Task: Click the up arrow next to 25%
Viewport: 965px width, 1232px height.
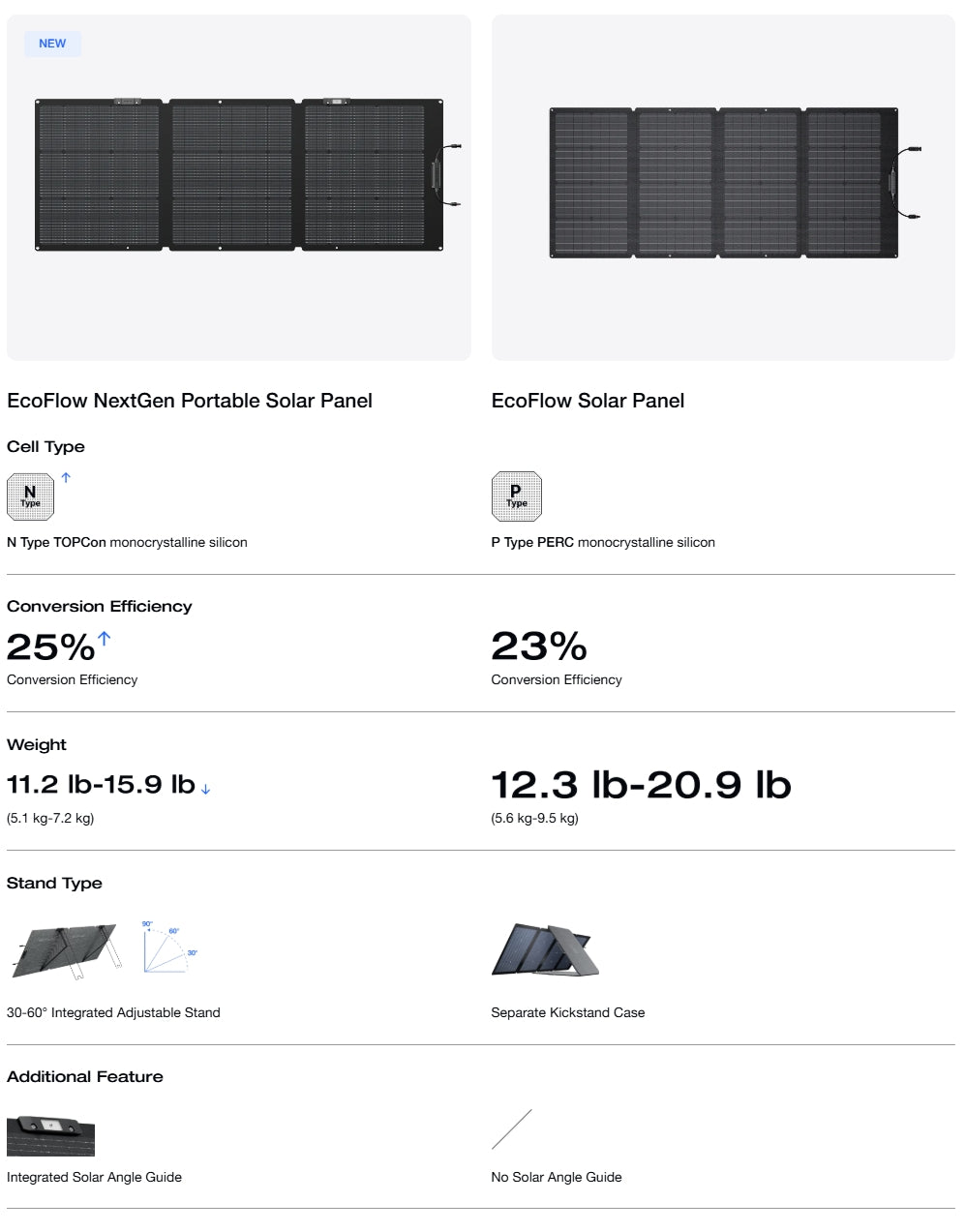Action: coord(105,638)
